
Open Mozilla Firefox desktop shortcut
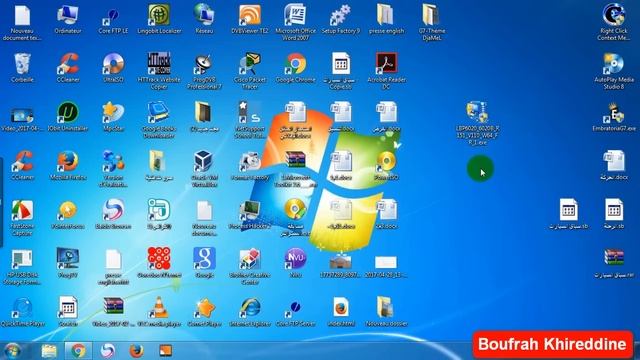(x=68, y=166)
